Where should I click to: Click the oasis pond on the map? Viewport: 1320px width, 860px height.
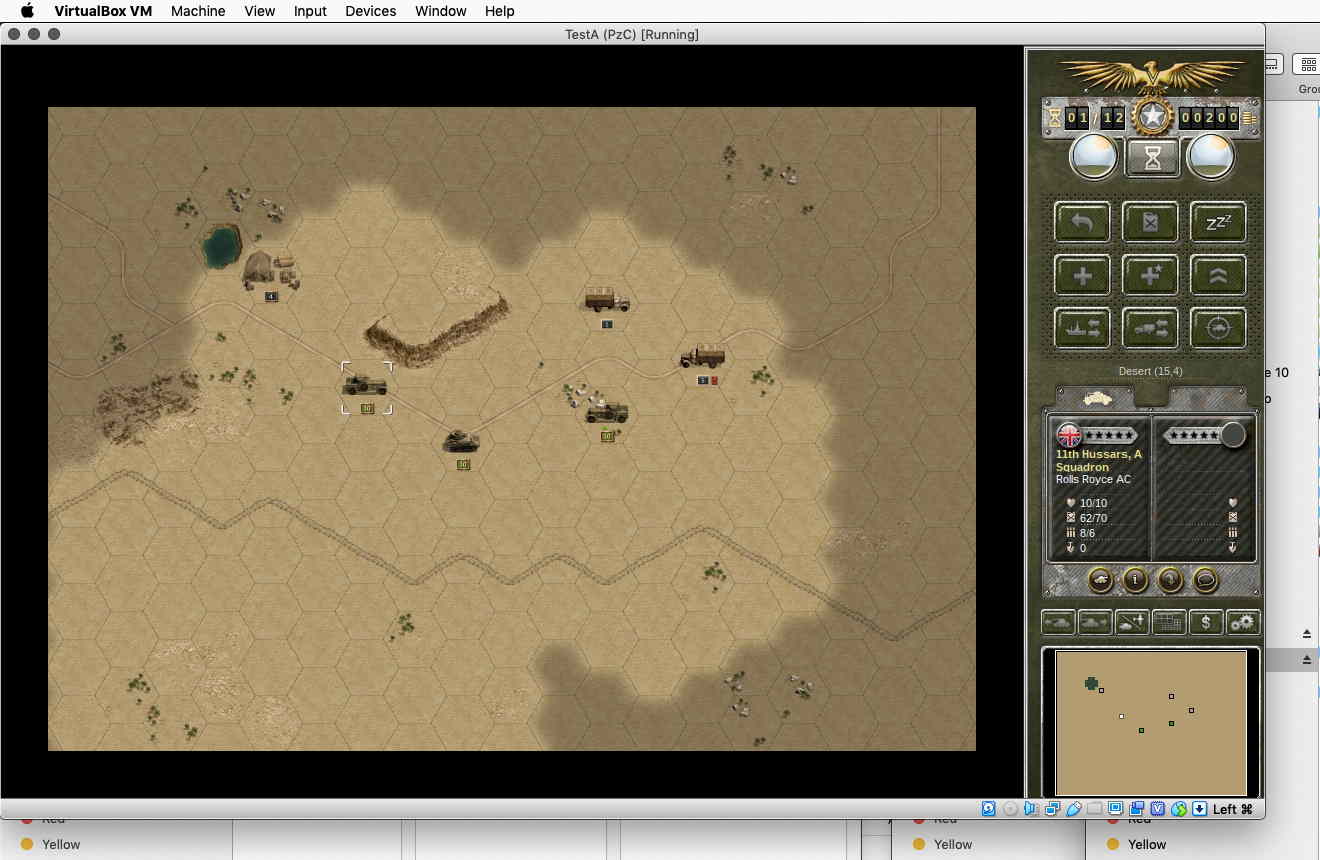pyautogui.click(x=221, y=247)
